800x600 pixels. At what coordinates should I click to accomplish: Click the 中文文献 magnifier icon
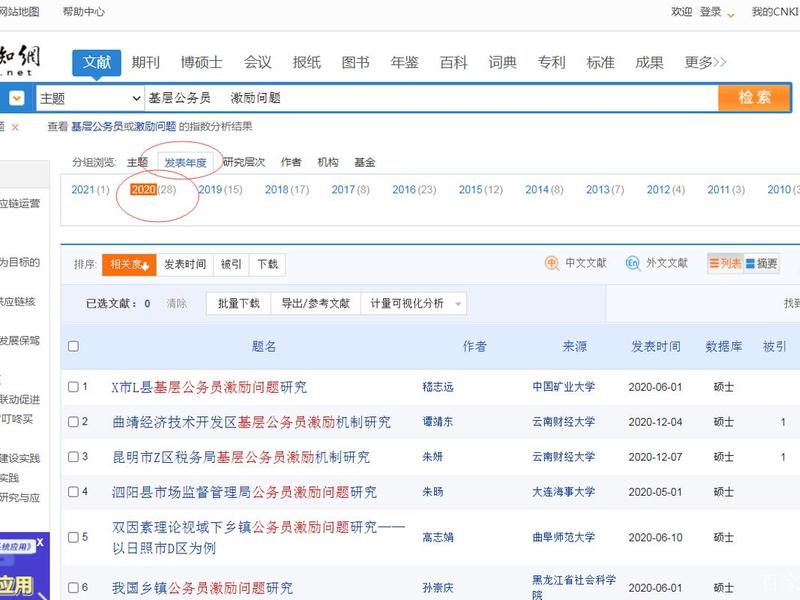point(552,263)
